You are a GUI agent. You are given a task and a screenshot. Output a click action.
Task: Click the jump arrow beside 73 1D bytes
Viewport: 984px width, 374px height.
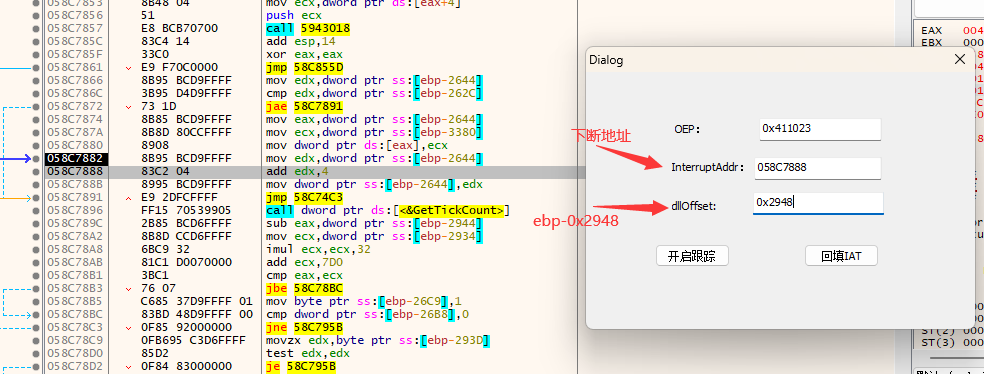129,106
